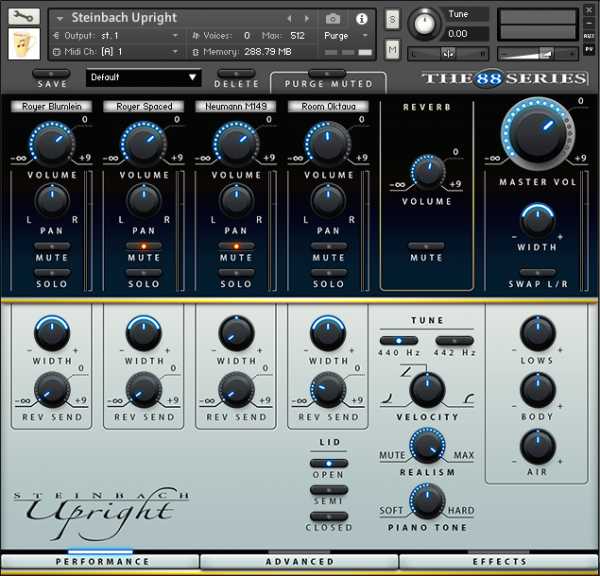Set the lid to Open
The height and width of the screenshot is (576, 600).
coord(329,463)
